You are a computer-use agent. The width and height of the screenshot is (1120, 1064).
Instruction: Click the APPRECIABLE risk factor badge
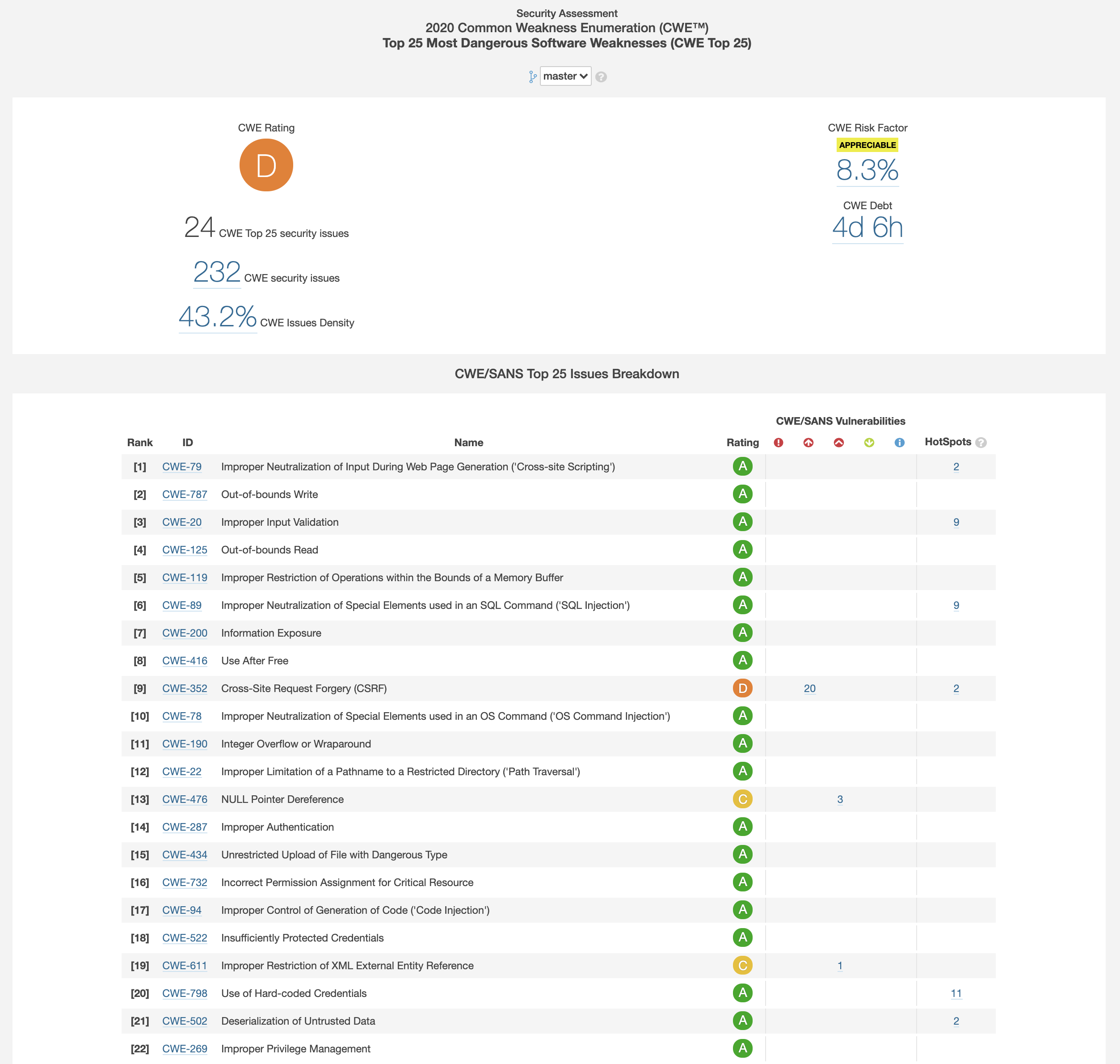[866, 144]
